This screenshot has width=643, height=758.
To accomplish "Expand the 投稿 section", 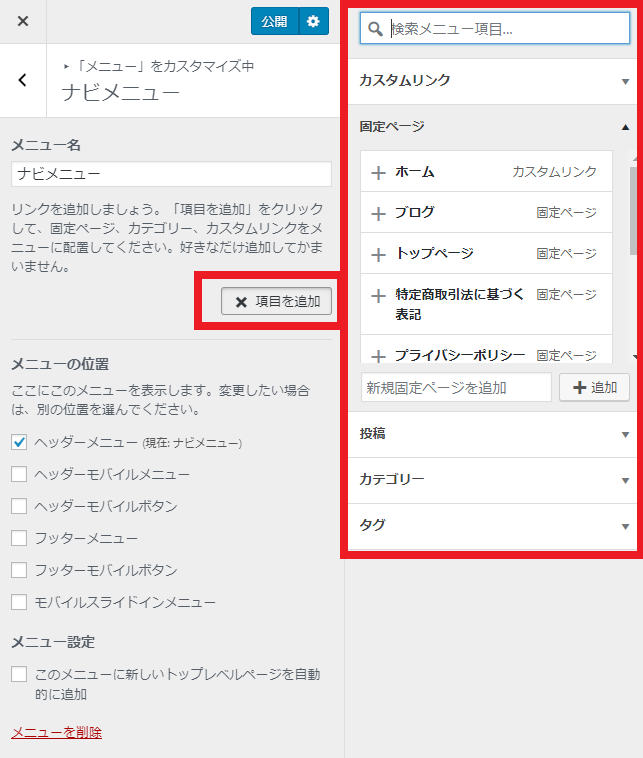I will coord(494,434).
